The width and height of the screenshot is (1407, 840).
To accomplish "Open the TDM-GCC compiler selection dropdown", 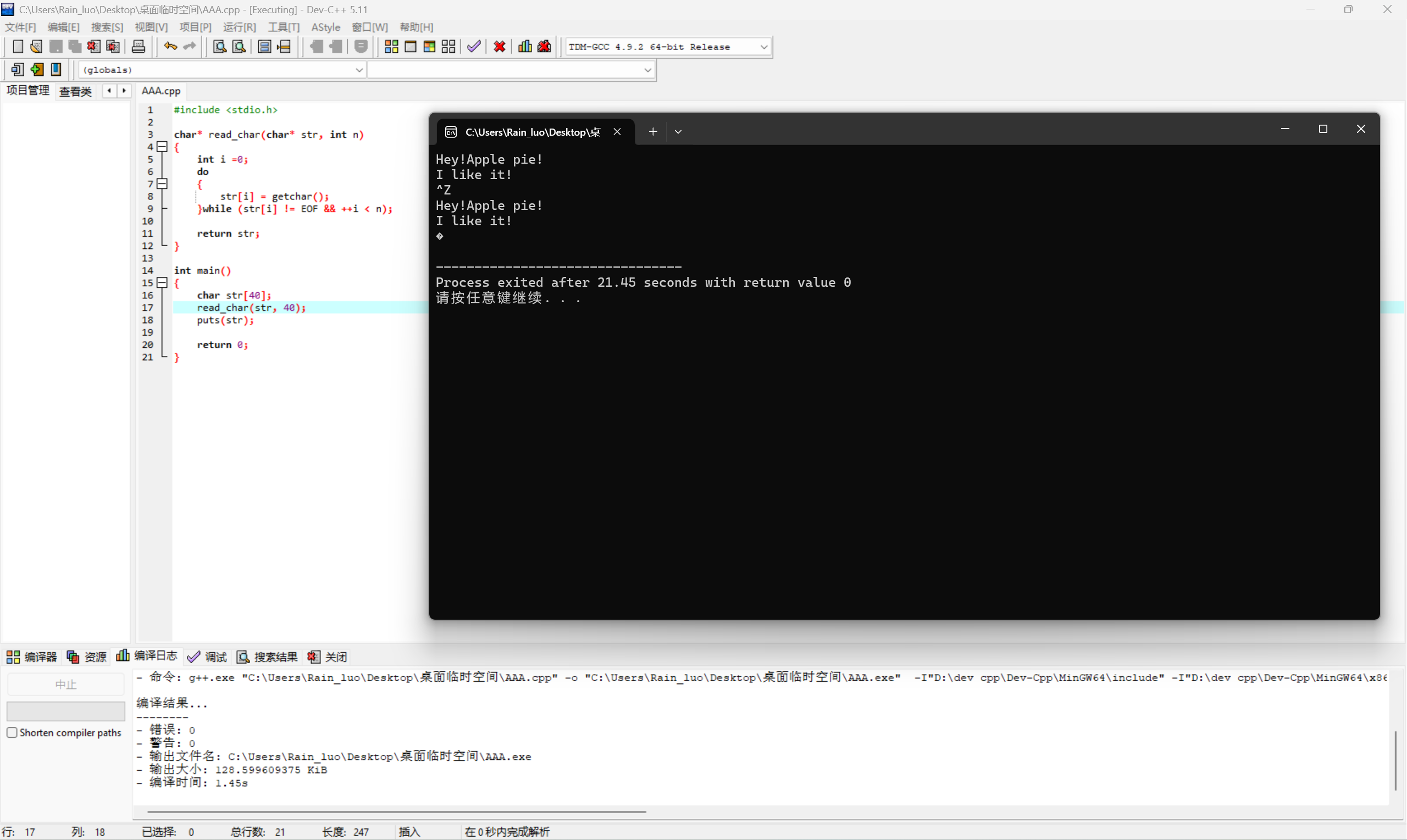I will pyautogui.click(x=763, y=47).
